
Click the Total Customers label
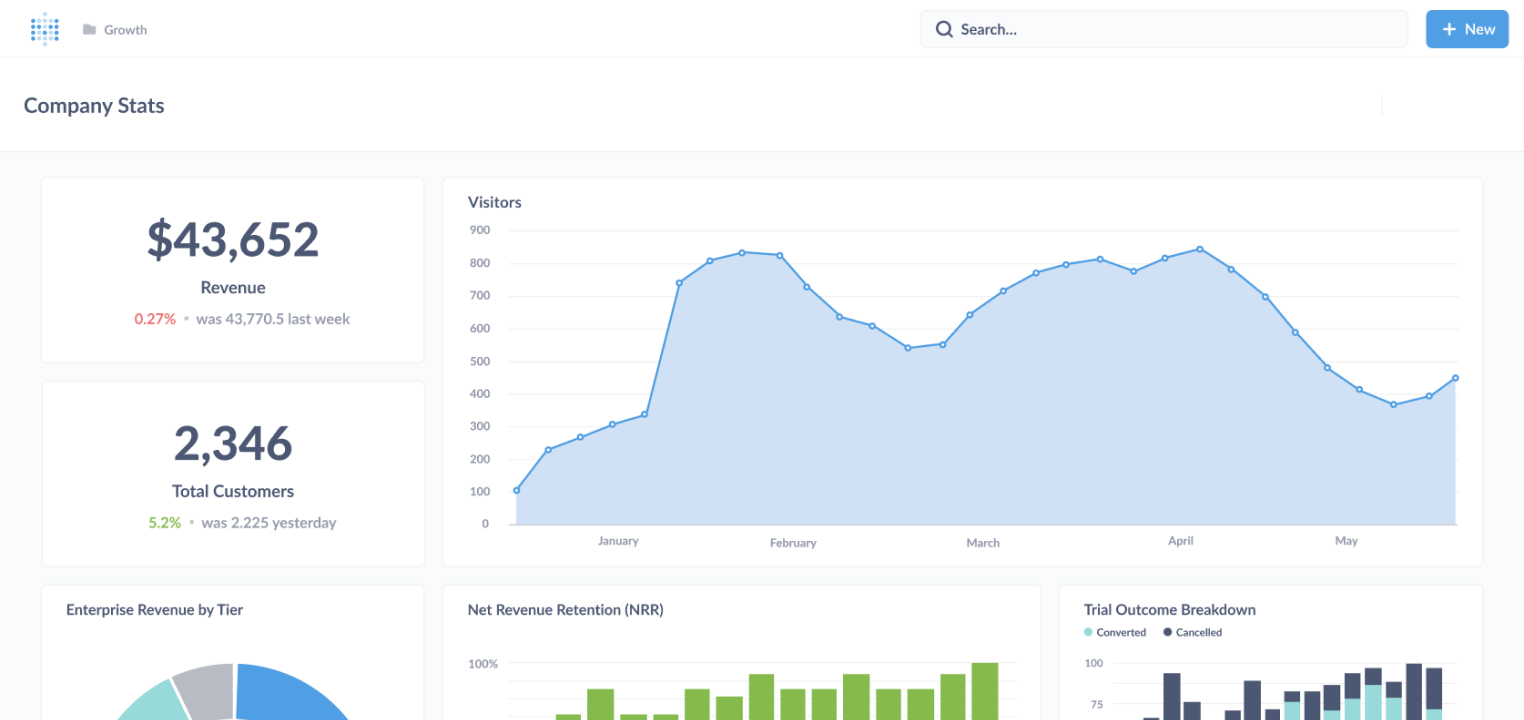pos(233,491)
